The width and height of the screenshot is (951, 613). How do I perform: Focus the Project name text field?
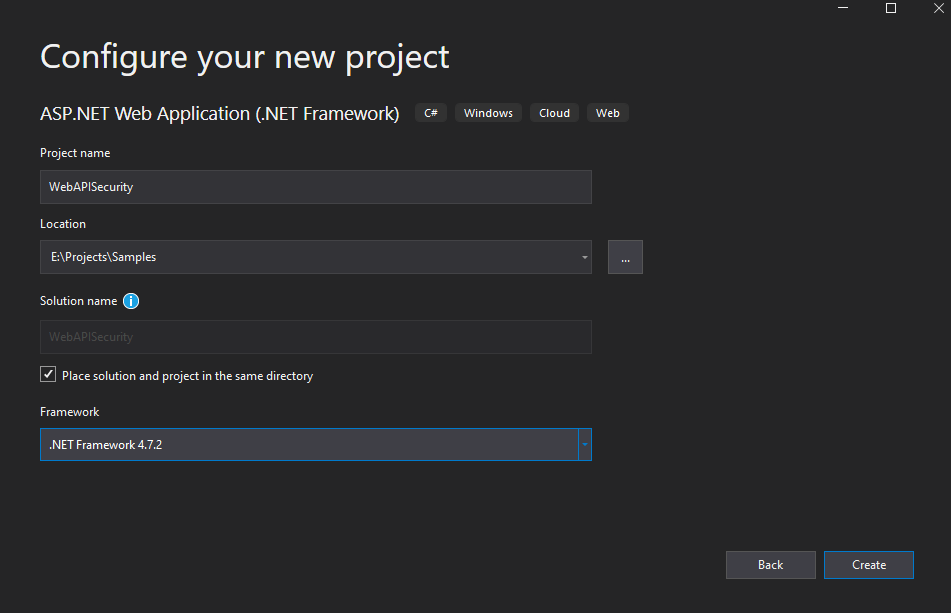[x=315, y=187]
